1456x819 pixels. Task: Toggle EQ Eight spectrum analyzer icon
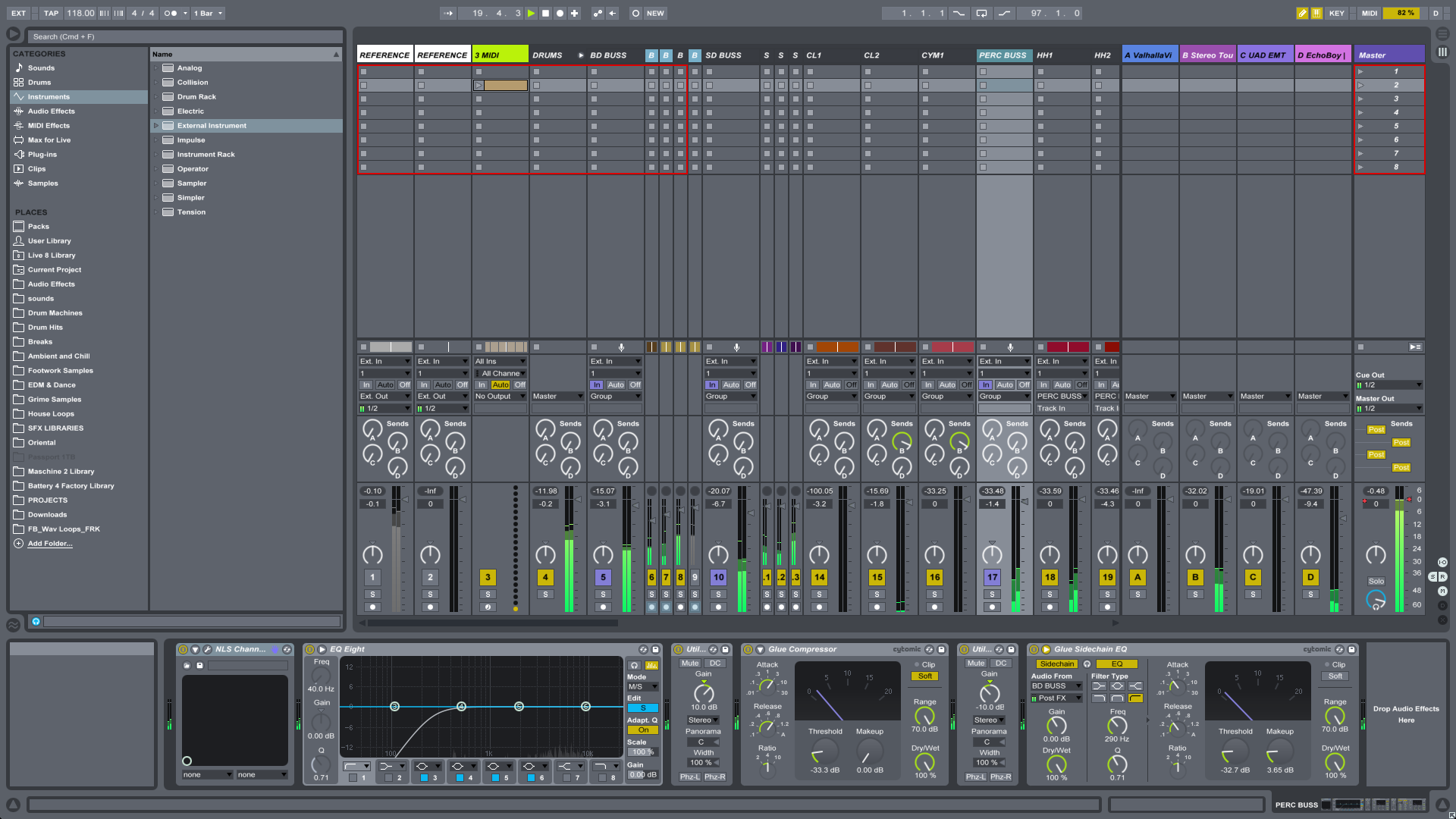coord(651,665)
